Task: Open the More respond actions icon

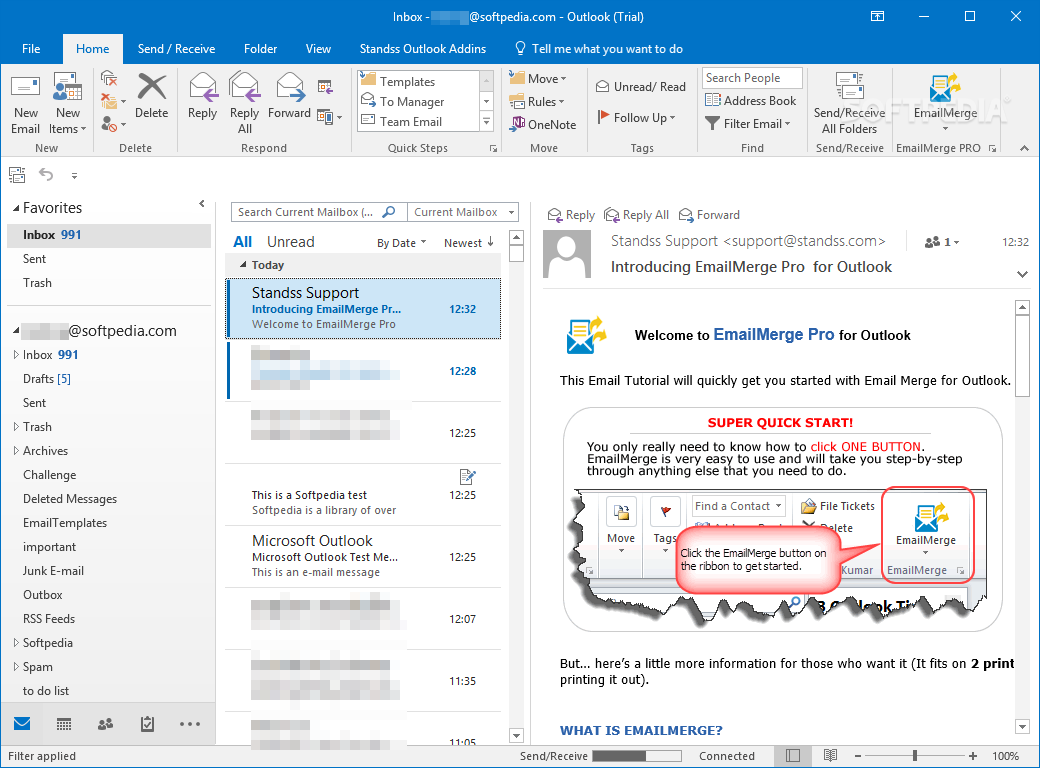Action: coord(329,117)
